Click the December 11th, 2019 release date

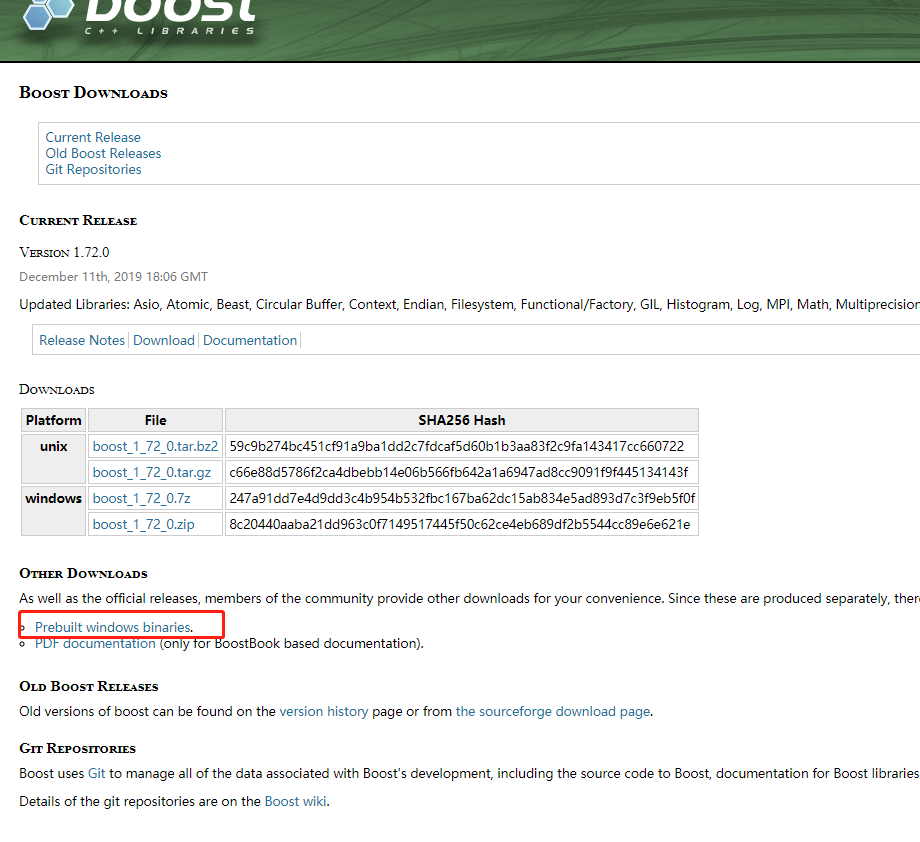click(x=113, y=277)
